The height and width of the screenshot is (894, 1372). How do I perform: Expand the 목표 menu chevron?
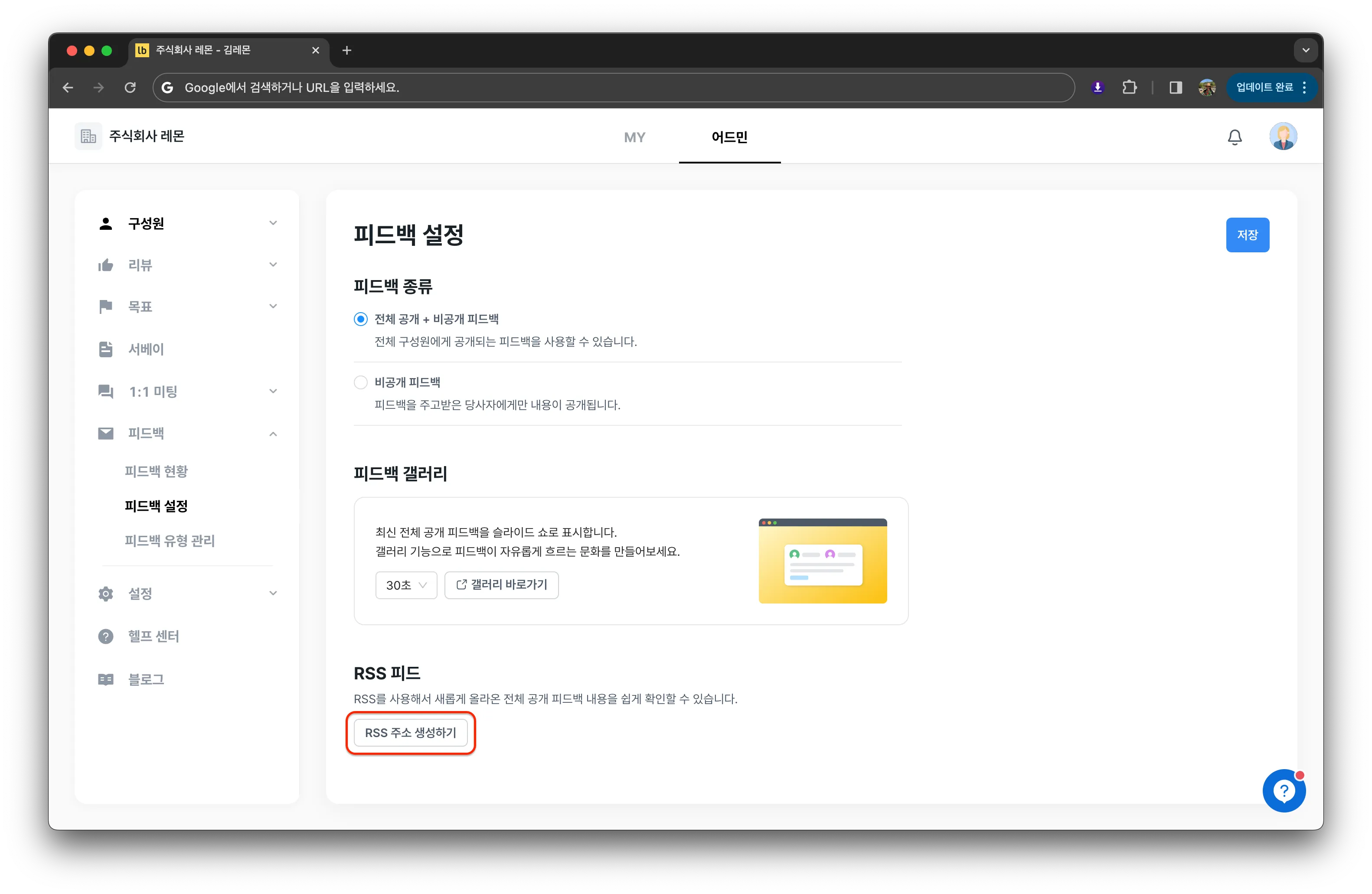[273, 306]
